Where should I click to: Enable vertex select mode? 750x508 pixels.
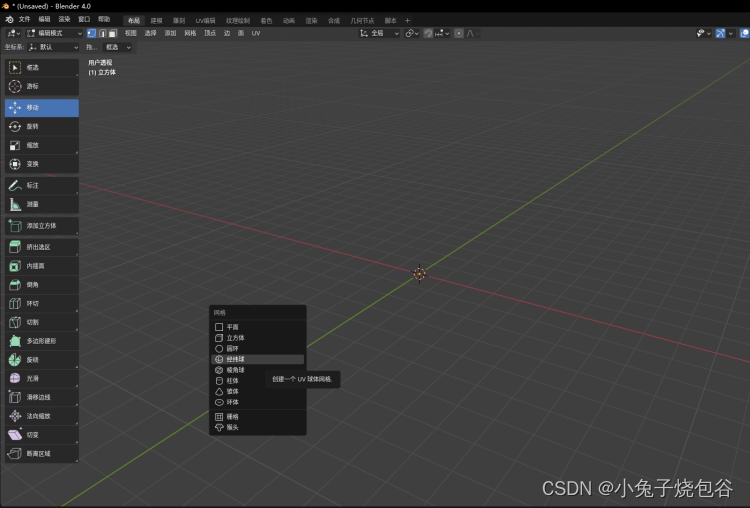tap(91, 33)
